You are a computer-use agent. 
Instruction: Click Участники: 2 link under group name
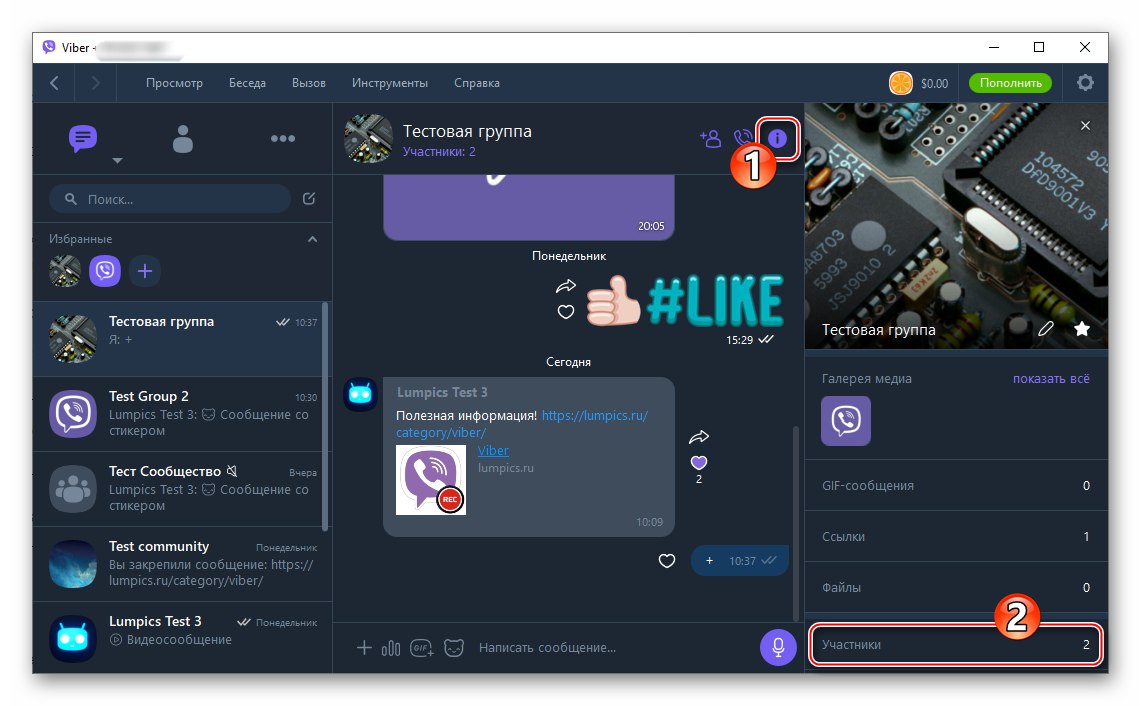(x=439, y=151)
